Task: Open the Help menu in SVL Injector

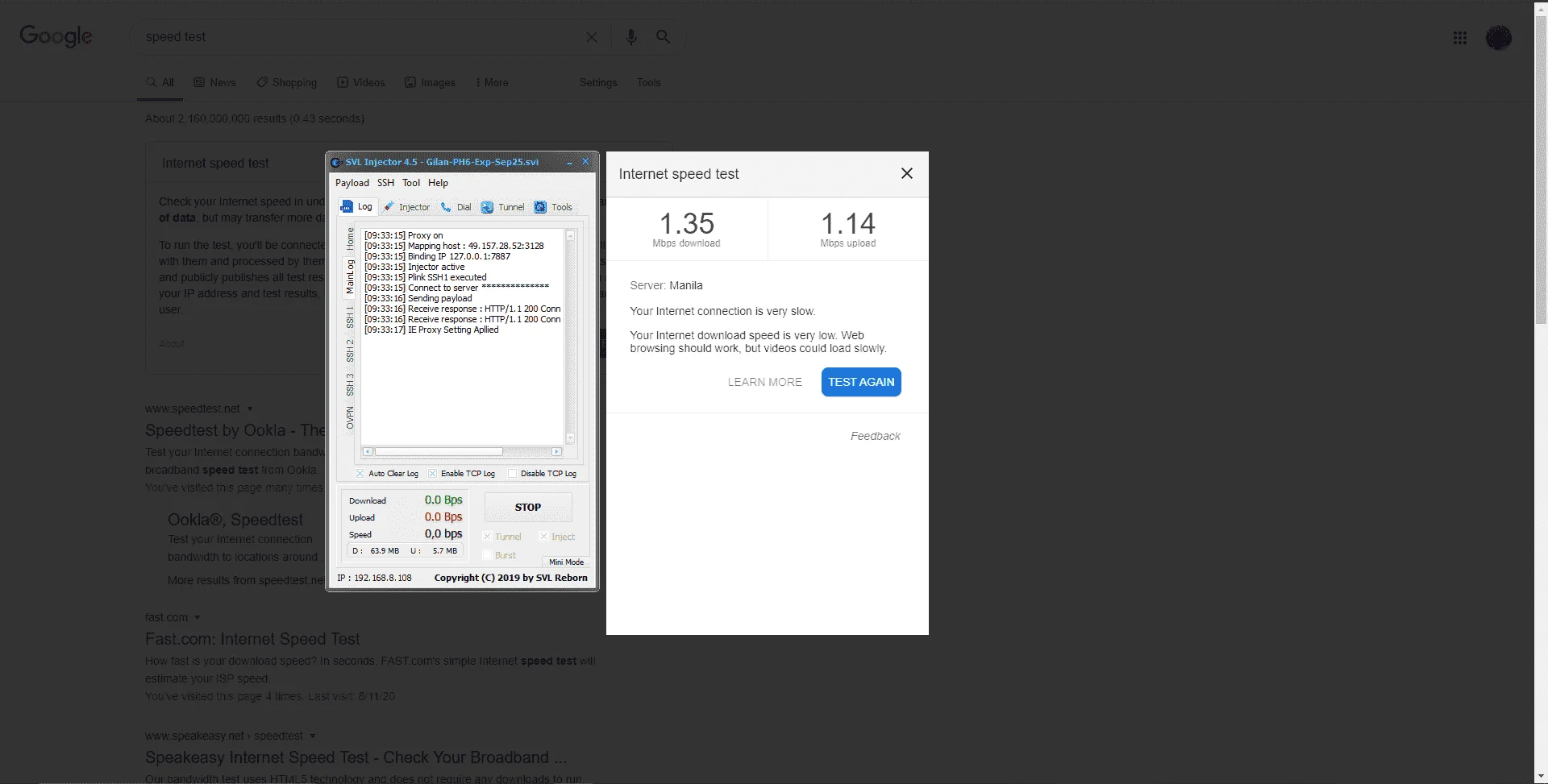Action: coord(438,183)
